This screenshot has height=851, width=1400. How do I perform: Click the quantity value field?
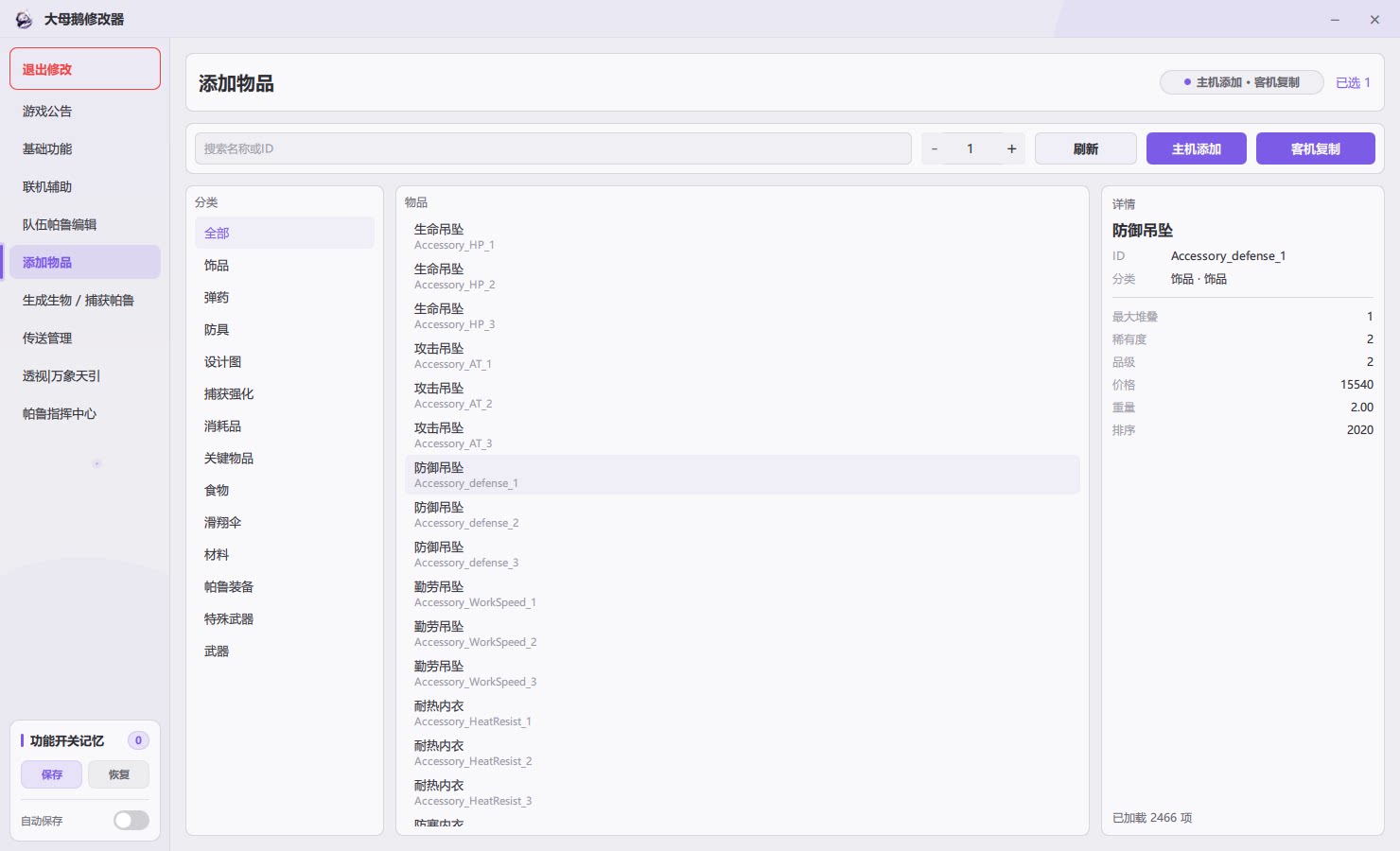[x=971, y=148]
